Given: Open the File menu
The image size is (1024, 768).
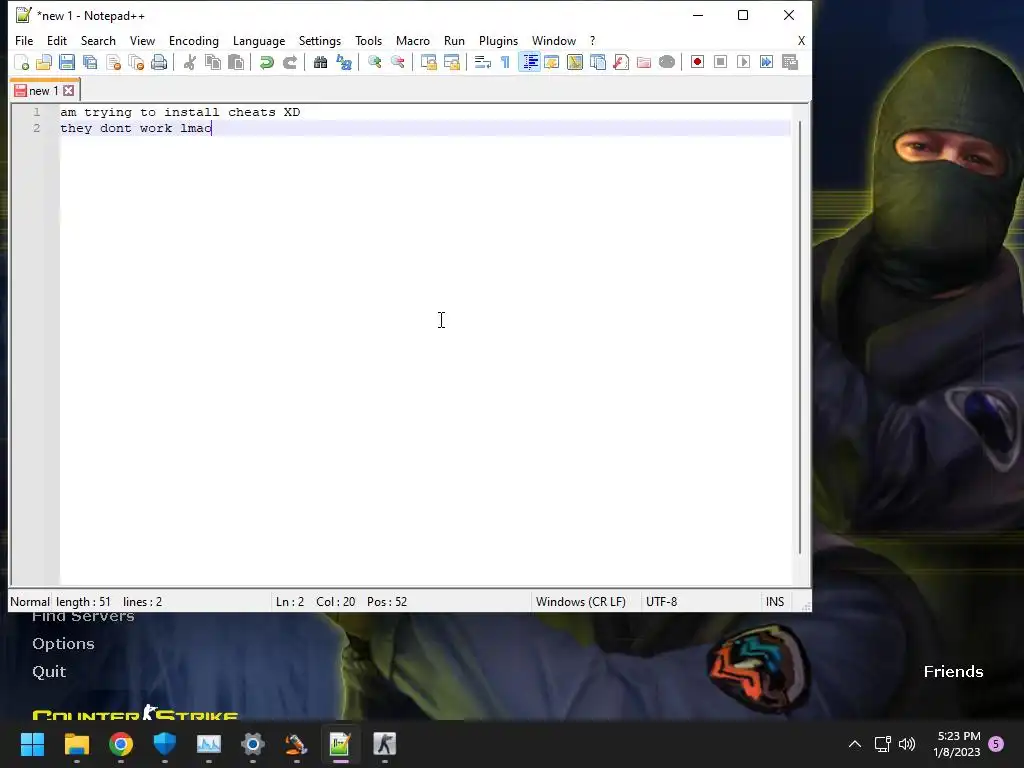Looking at the screenshot, I should click(24, 40).
